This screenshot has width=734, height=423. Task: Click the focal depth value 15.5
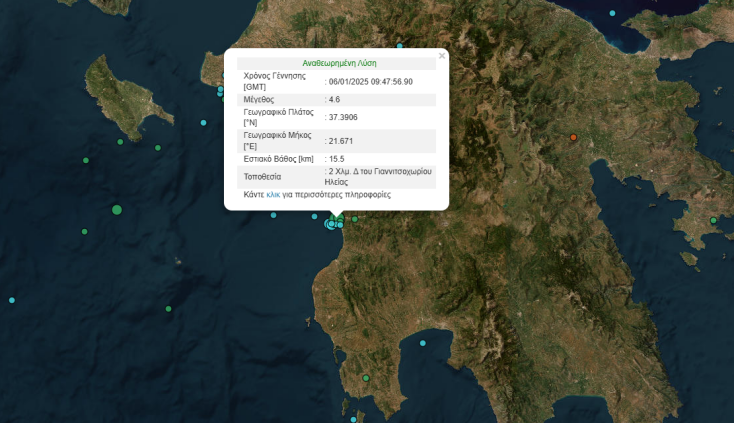pos(336,159)
